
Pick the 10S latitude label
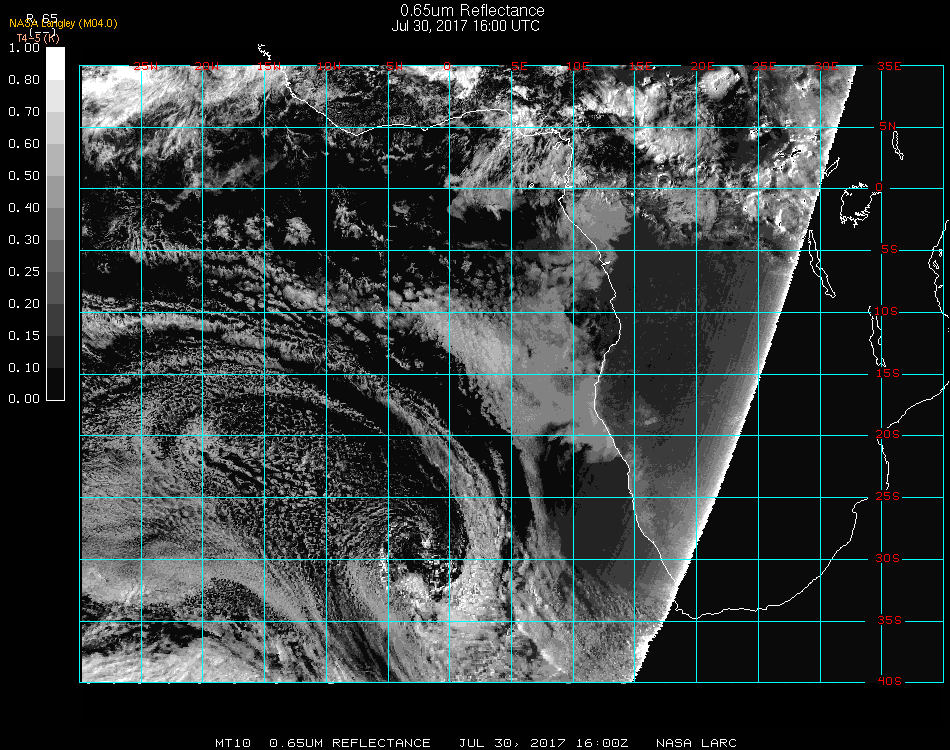(x=886, y=311)
